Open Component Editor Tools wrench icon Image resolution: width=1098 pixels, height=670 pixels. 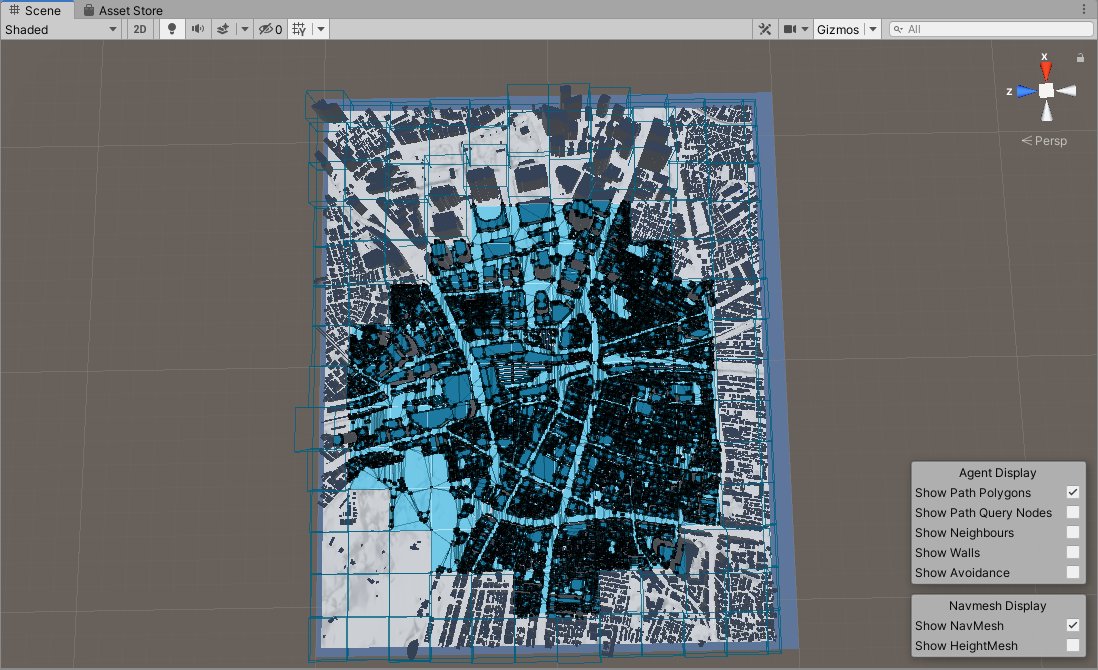[x=765, y=29]
